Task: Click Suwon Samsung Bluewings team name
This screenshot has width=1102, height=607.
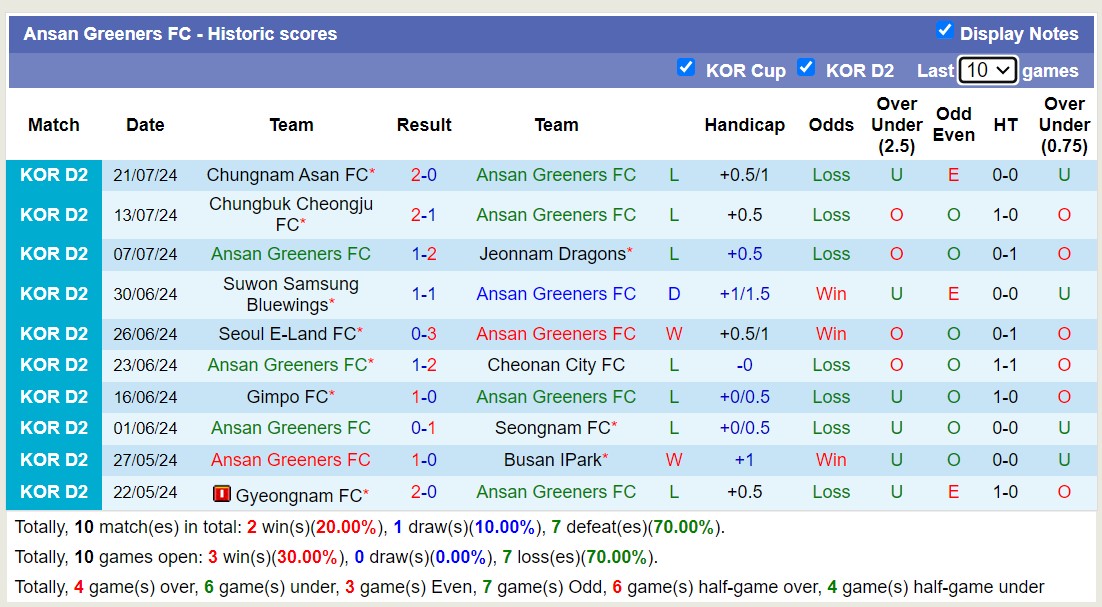Action: pyautogui.click(x=290, y=294)
